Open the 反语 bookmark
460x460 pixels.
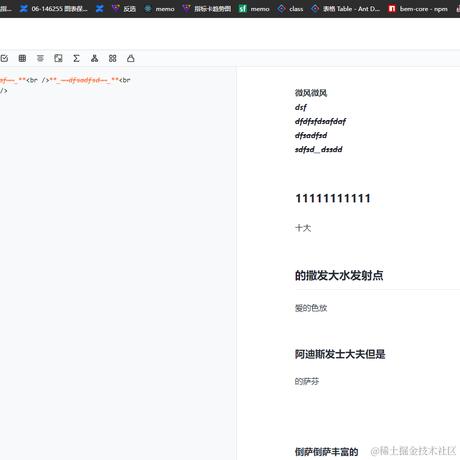click(124, 9)
